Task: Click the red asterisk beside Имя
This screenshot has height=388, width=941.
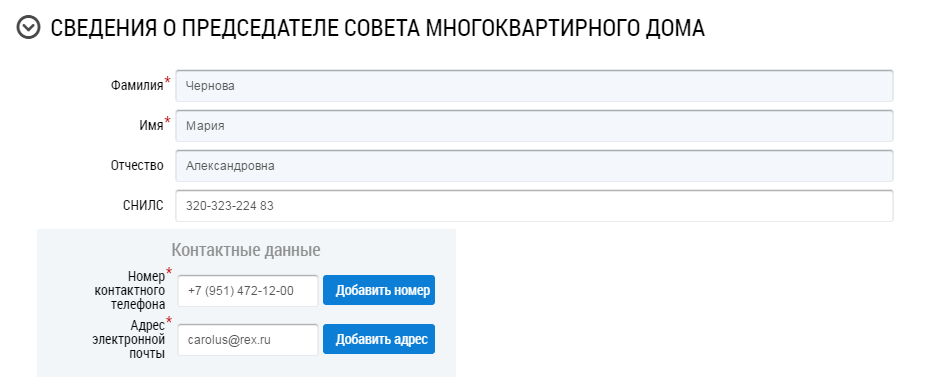Action: point(167,121)
